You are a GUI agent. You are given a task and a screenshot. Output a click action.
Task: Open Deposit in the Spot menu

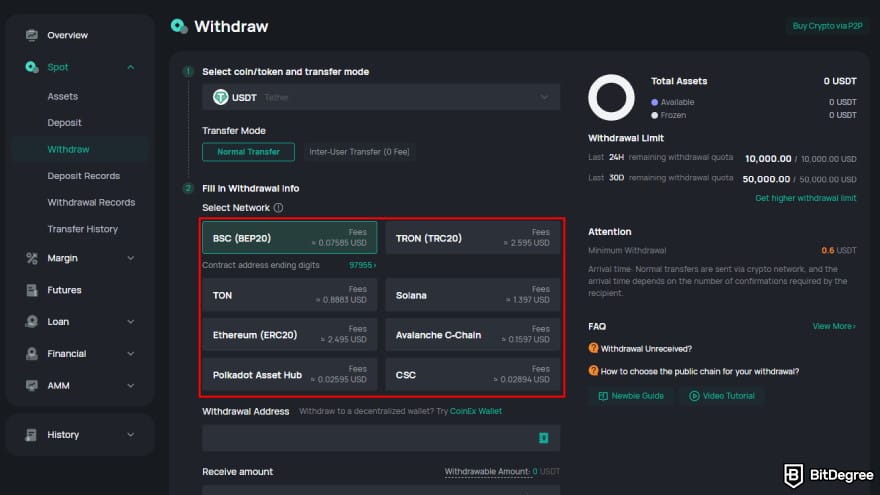[x=64, y=122]
